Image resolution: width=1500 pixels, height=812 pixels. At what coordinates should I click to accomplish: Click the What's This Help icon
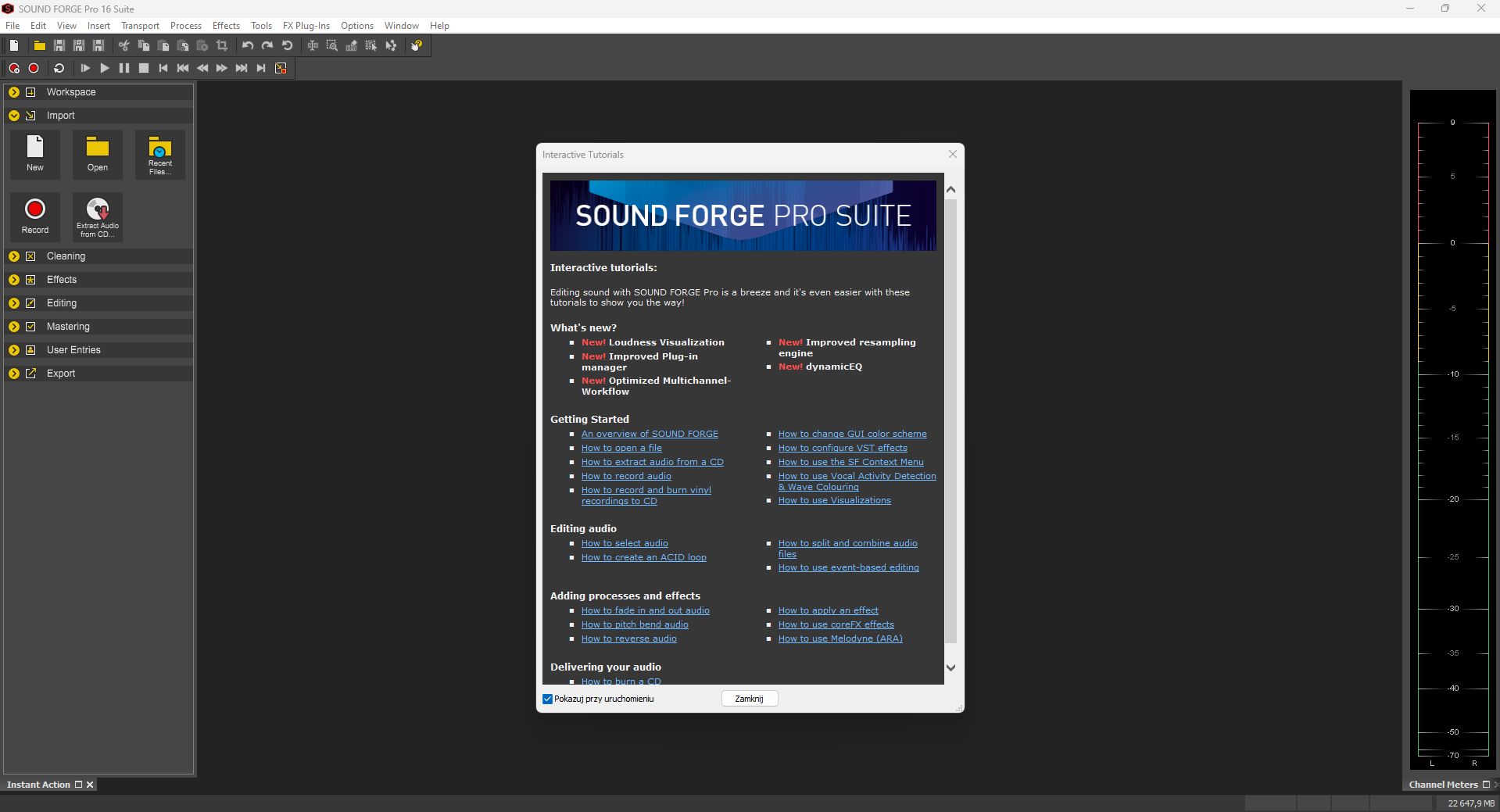(x=417, y=45)
